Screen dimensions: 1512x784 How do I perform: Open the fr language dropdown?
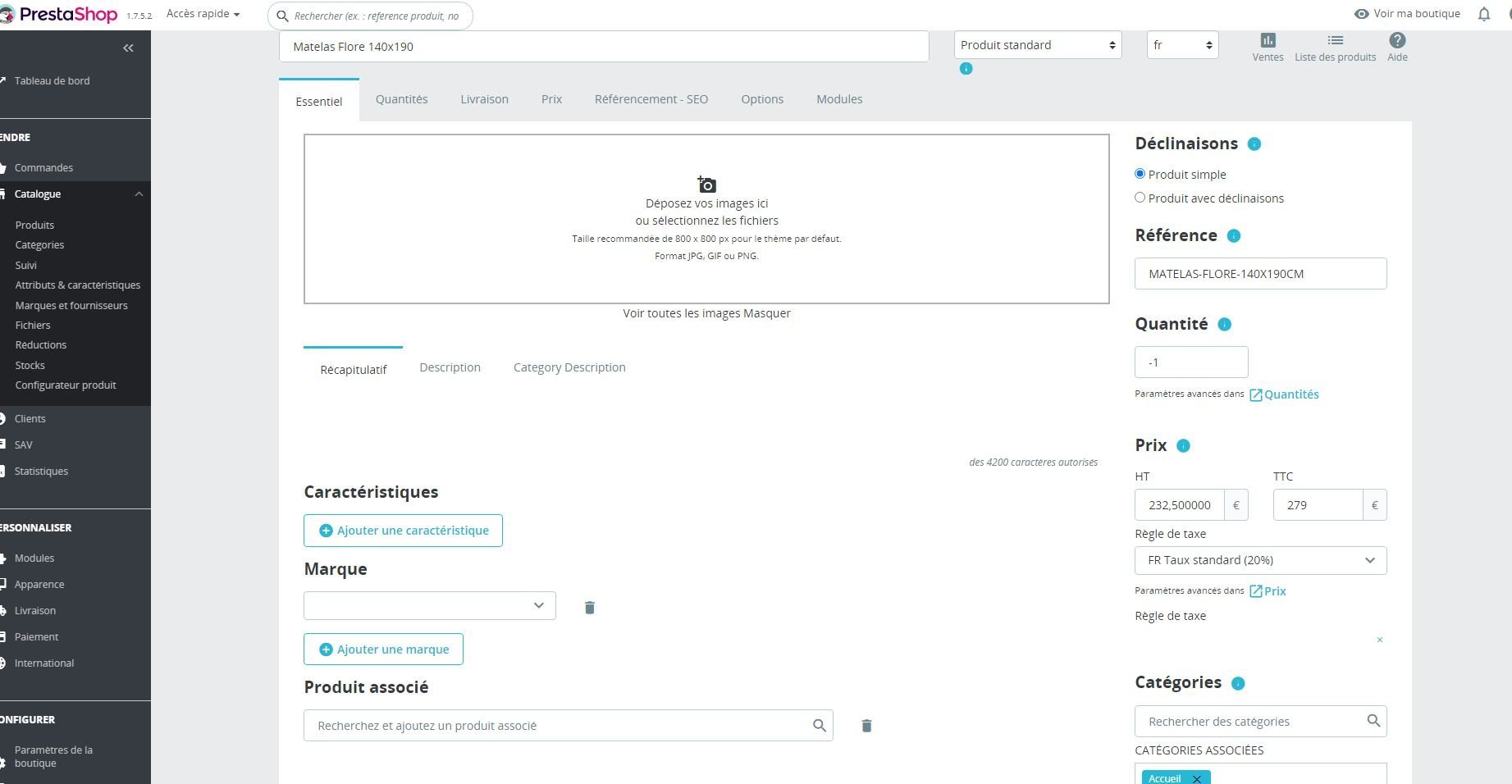[x=1182, y=45]
